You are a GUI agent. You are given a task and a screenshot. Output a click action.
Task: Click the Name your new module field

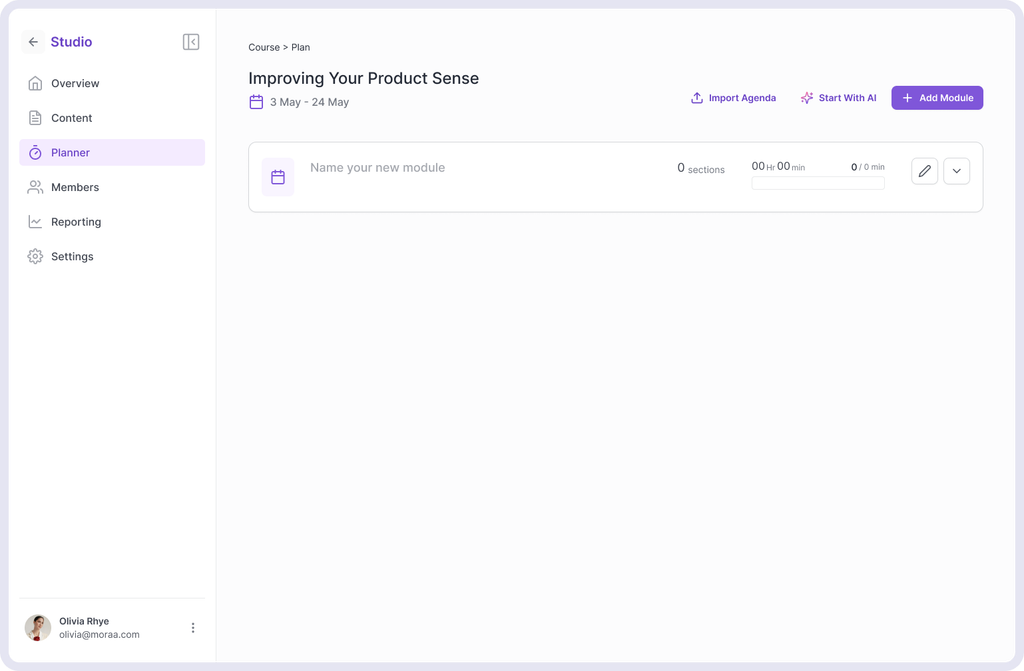pyautogui.click(x=377, y=168)
